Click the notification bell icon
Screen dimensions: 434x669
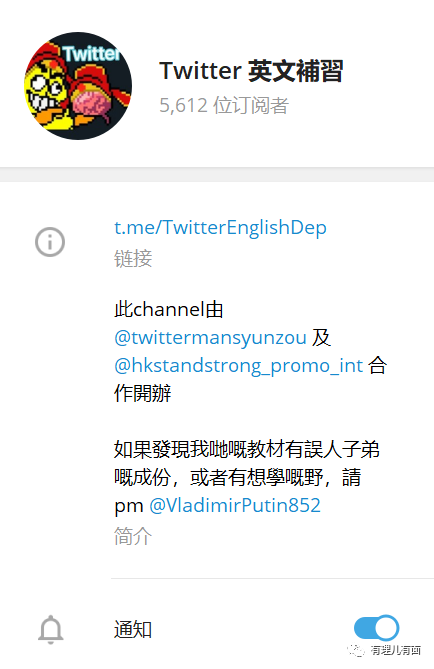50,630
